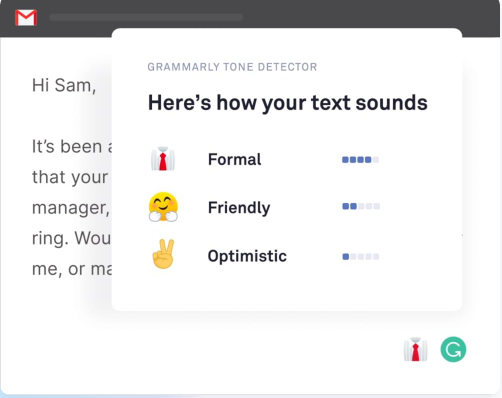Click the necktie tone icon beside Grammarly button
This screenshot has width=502, height=398.
click(x=415, y=350)
